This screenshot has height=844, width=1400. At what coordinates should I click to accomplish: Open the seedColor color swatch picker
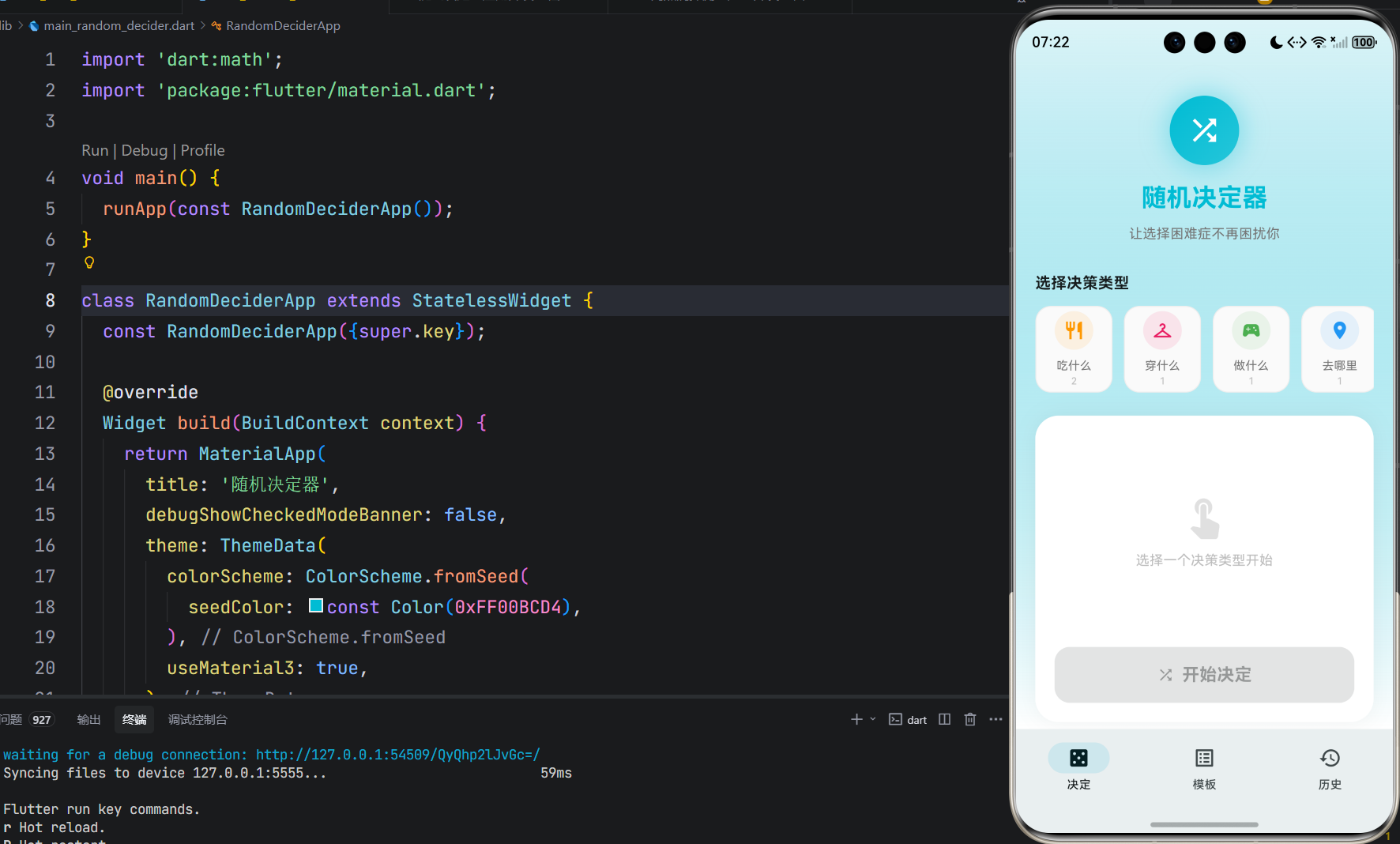(x=316, y=606)
